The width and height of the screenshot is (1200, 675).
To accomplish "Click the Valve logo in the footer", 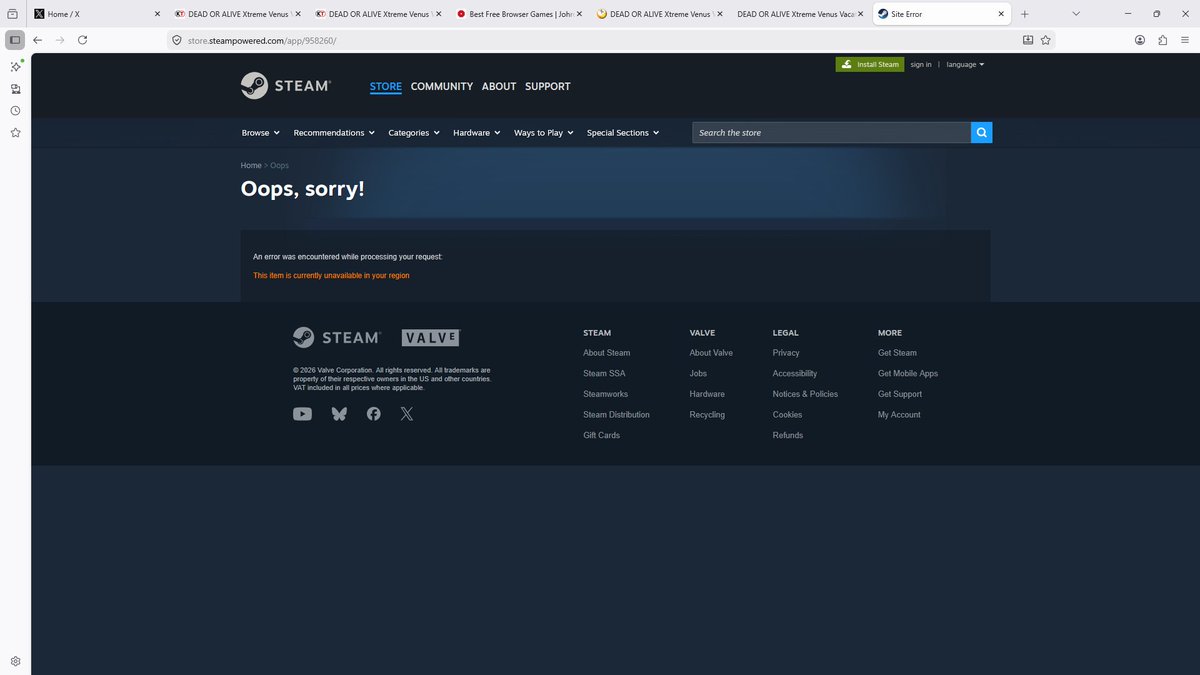I will pos(431,338).
